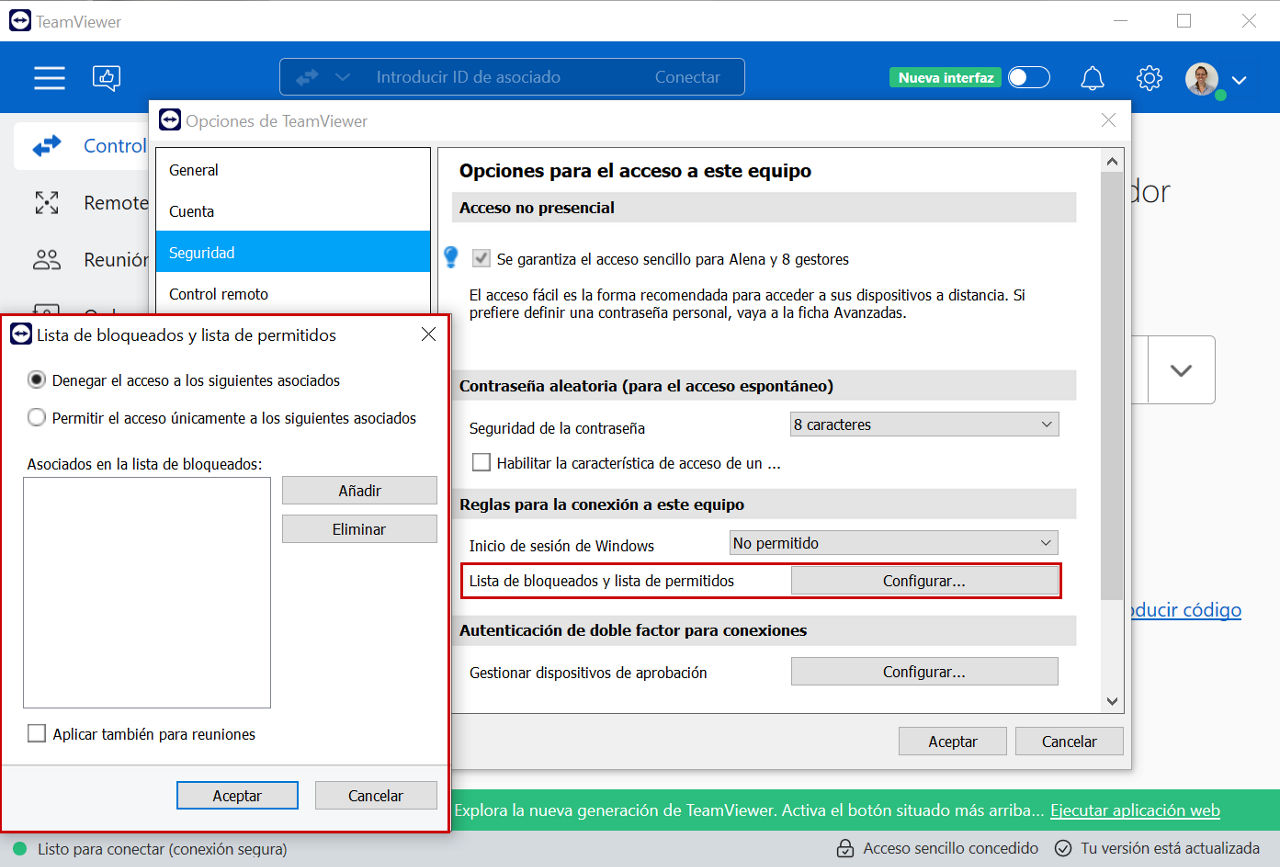
Task: Click Cancelar in the Opciones dialog
Action: (x=1069, y=741)
